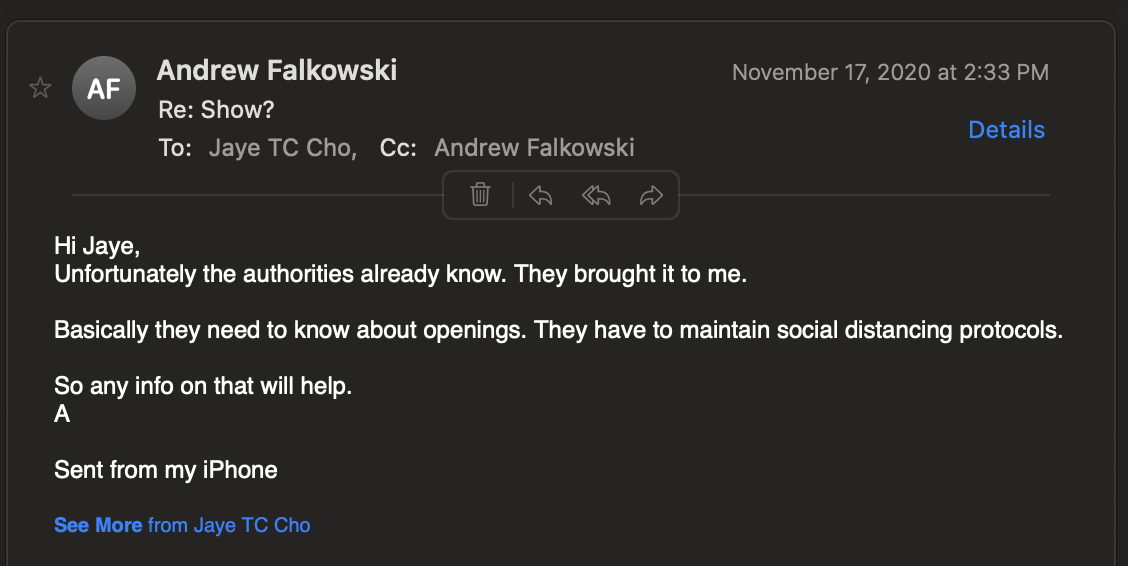Star this message from Andrew Falkowski
This screenshot has height=566, width=1128.
pyautogui.click(x=40, y=88)
